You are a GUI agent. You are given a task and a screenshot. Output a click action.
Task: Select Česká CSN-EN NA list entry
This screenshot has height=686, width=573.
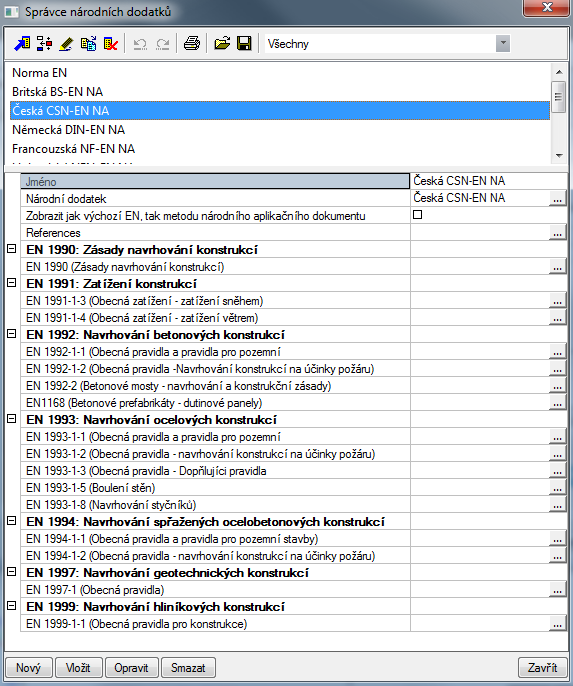click(280, 111)
